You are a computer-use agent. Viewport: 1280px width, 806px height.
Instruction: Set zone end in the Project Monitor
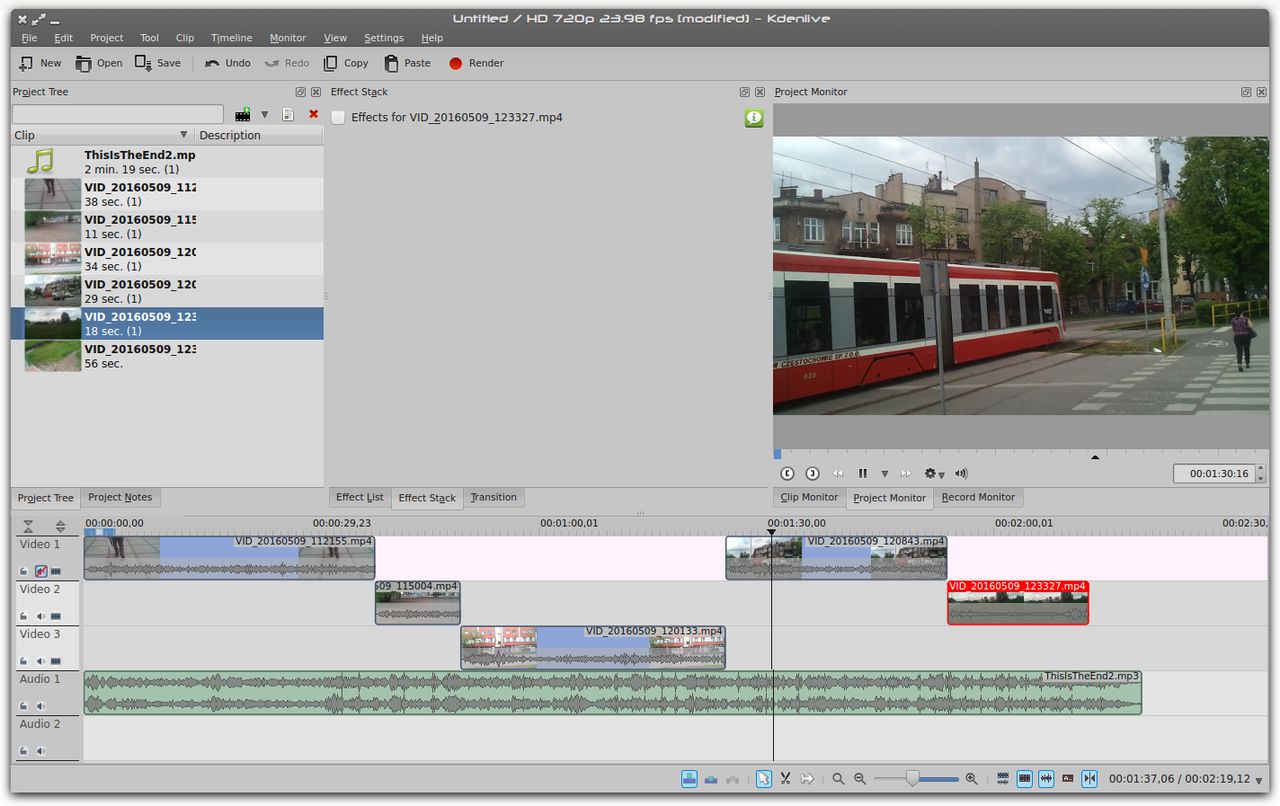tap(812, 473)
